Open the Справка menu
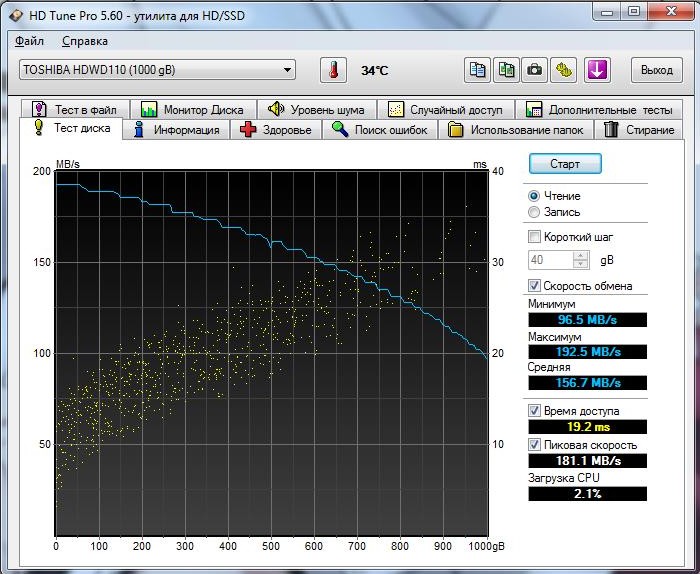The width and height of the screenshot is (700, 574). click(x=85, y=41)
